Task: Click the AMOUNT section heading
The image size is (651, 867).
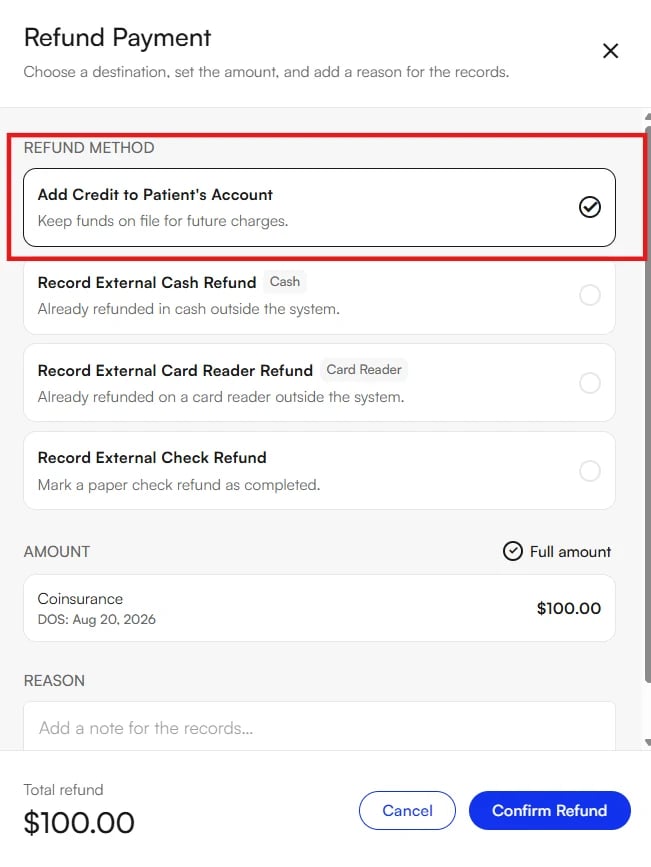Action: tap(57, 552)
